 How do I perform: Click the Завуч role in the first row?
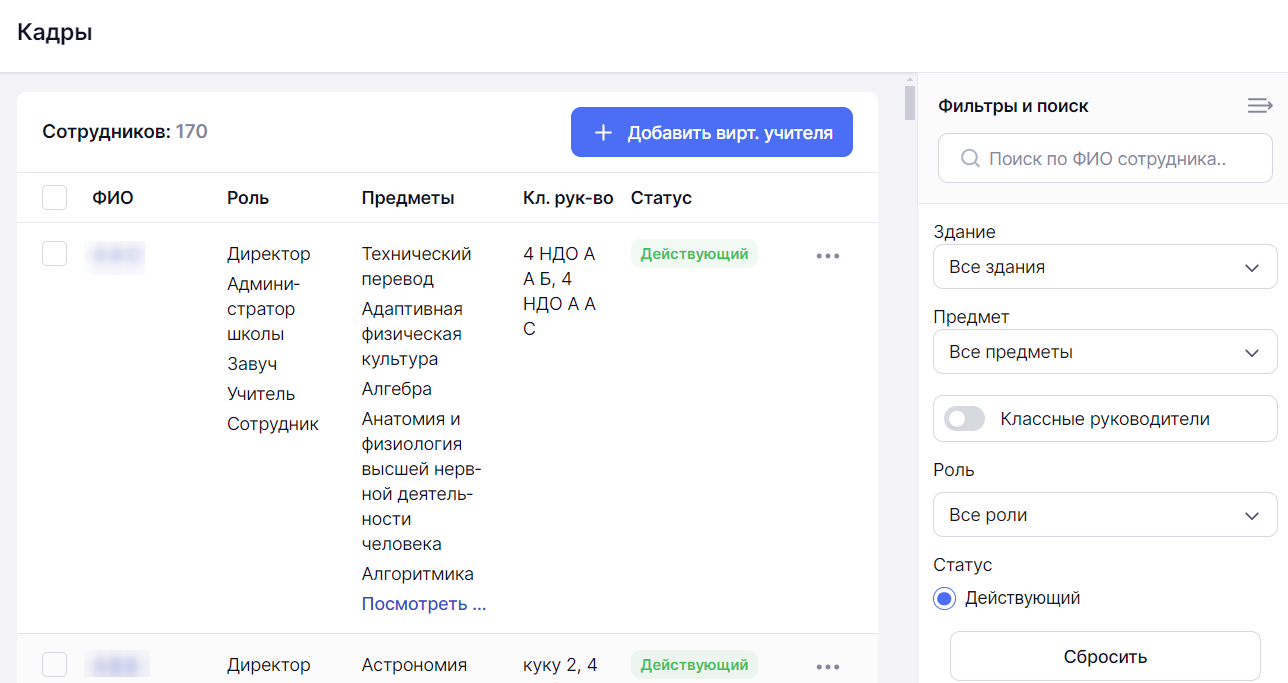252,364
